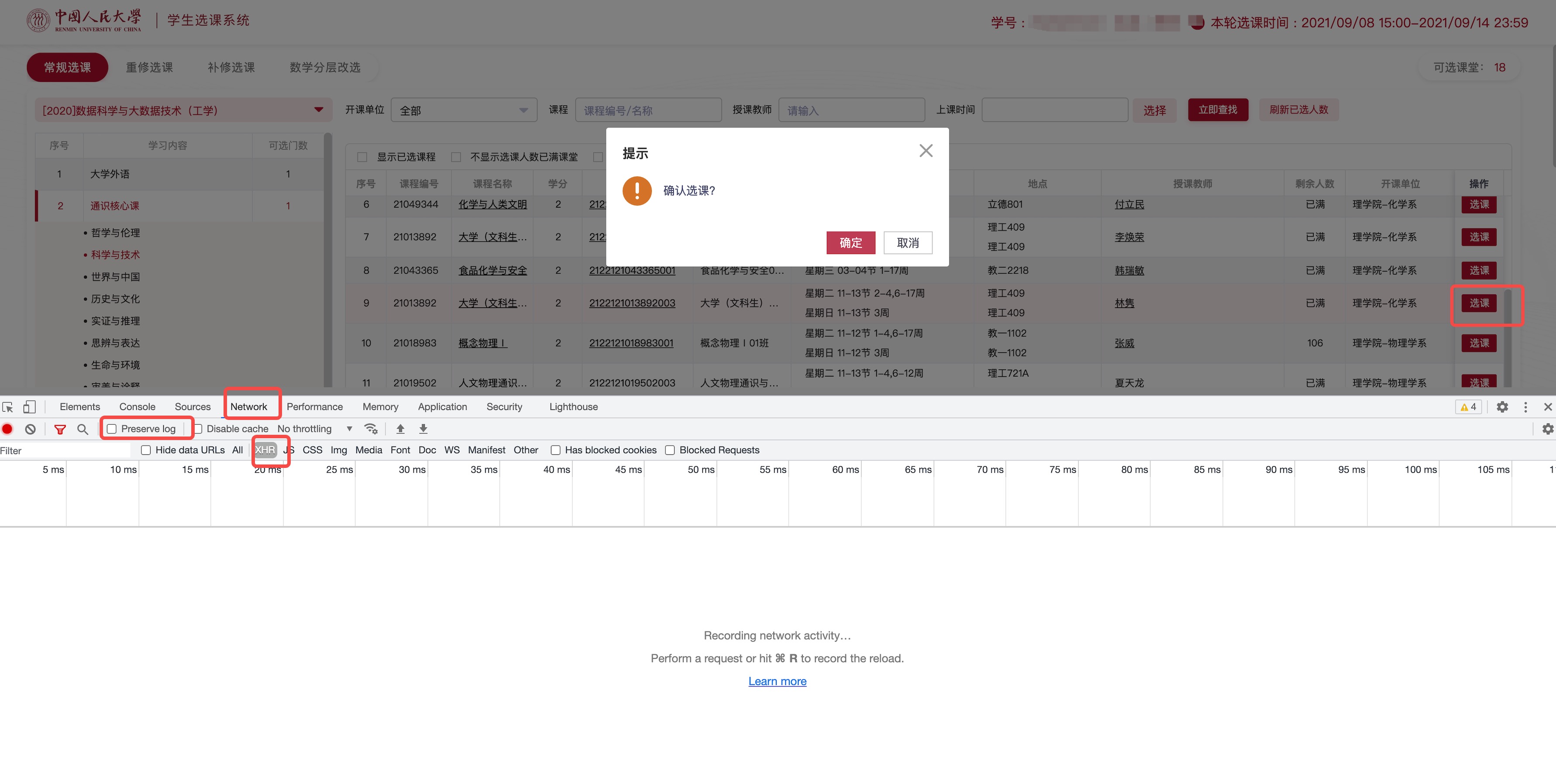Viewport: 1556px width, 784px height.
Task: Click the record network log button
Action: [8, 429]
